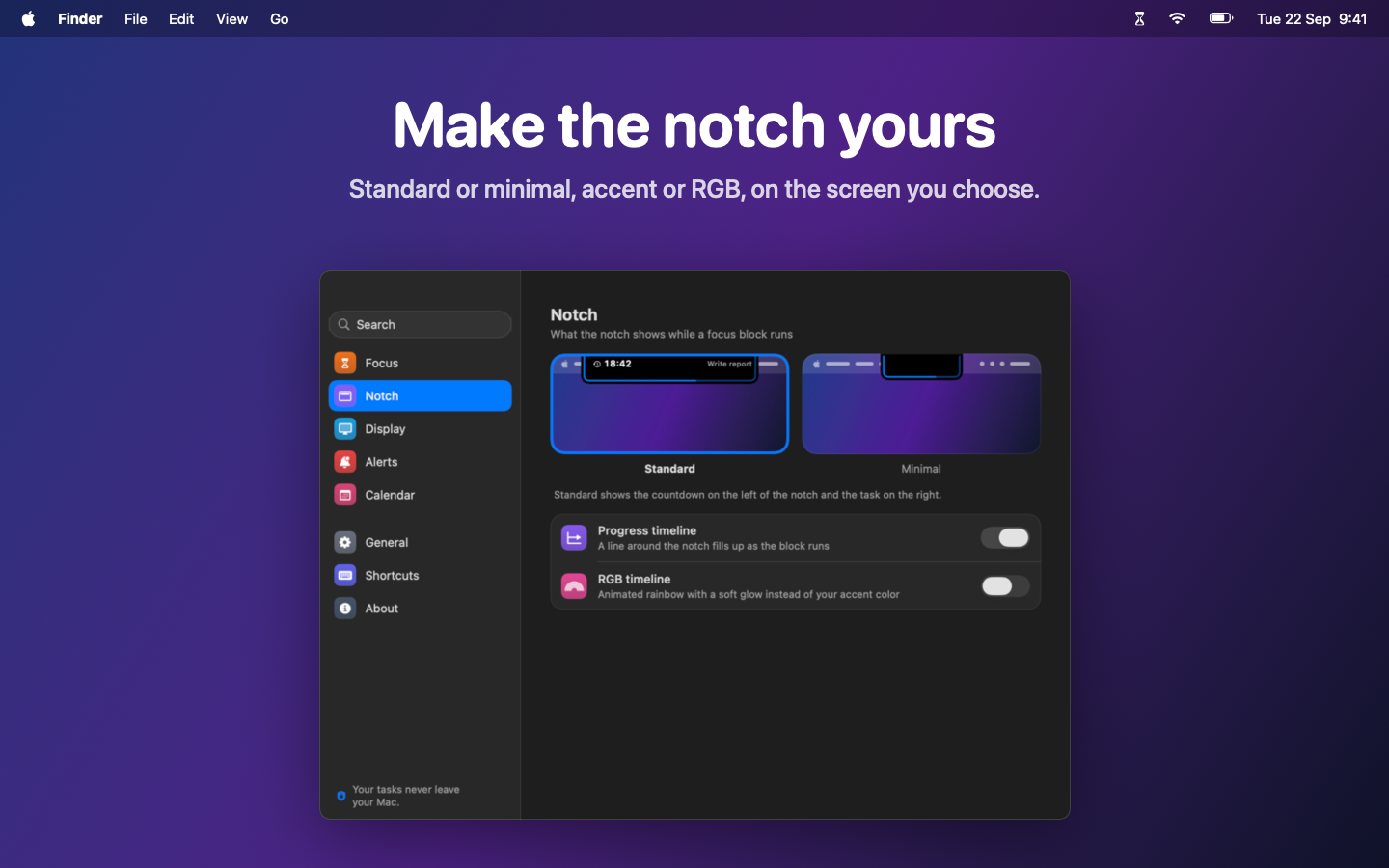Click "Write report" task in Standard preview

[x=729, y=364]
